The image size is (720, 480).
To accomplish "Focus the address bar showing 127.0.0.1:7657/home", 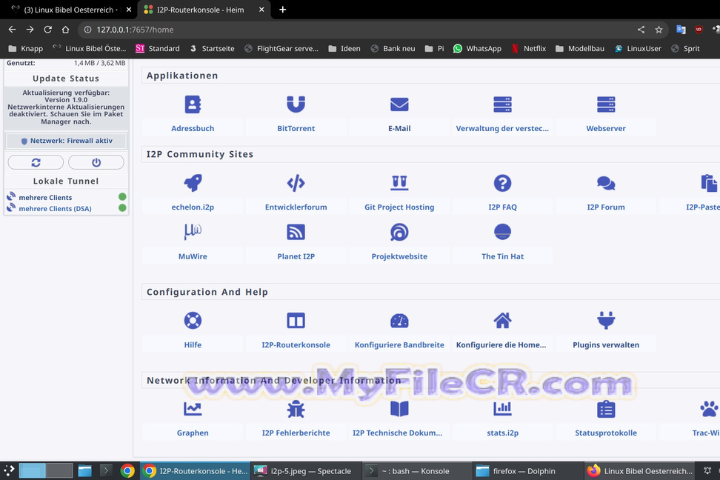I will pyautogui.click(x=358, y=29).
